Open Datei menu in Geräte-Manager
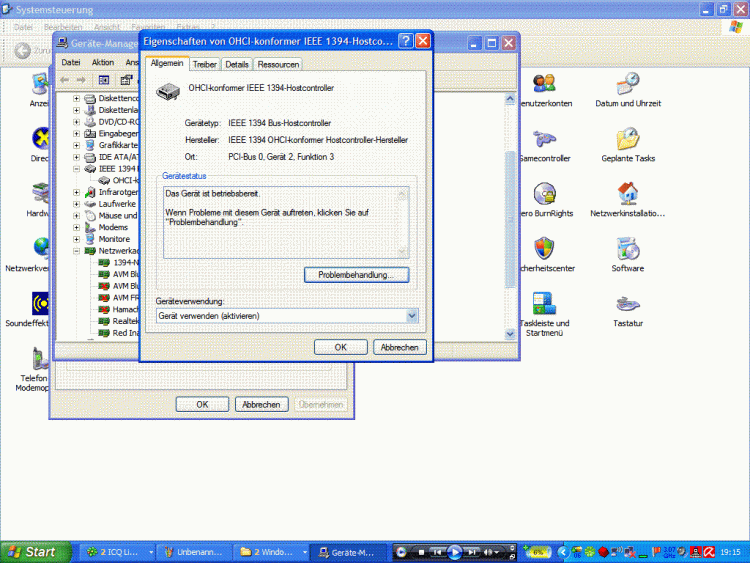The width and height of the screenshot is (750, 563). (x=71, y=63)
